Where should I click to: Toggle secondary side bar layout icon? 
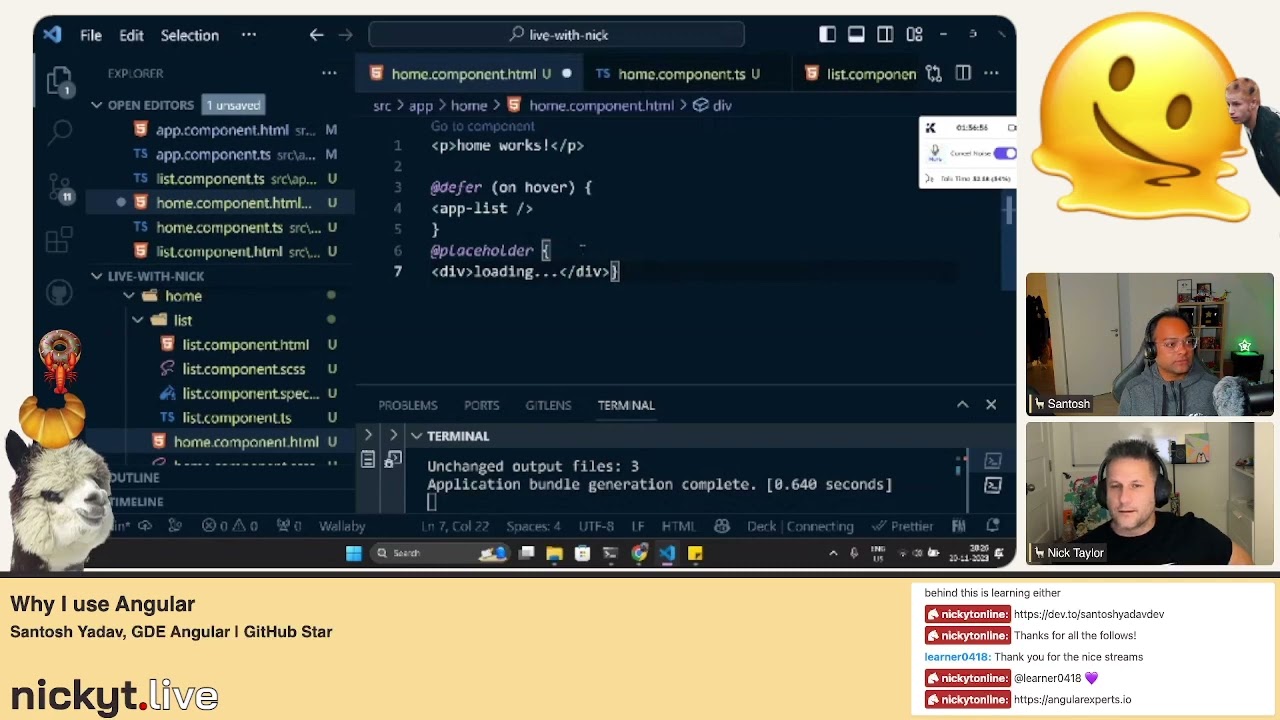pos(885,34)
